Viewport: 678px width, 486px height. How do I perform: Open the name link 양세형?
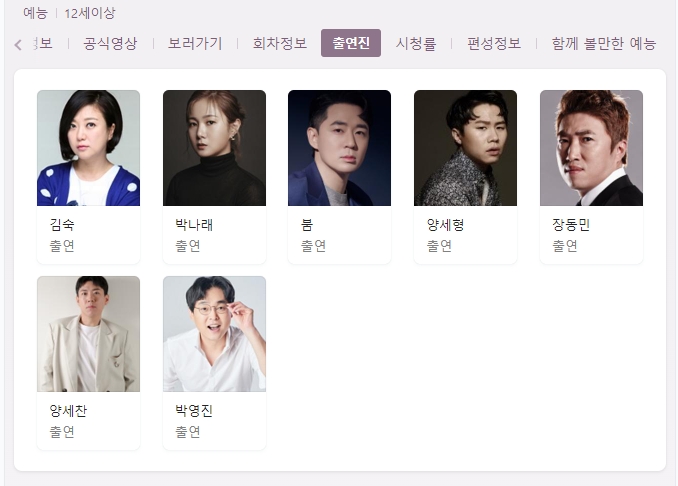coord(445,225)
